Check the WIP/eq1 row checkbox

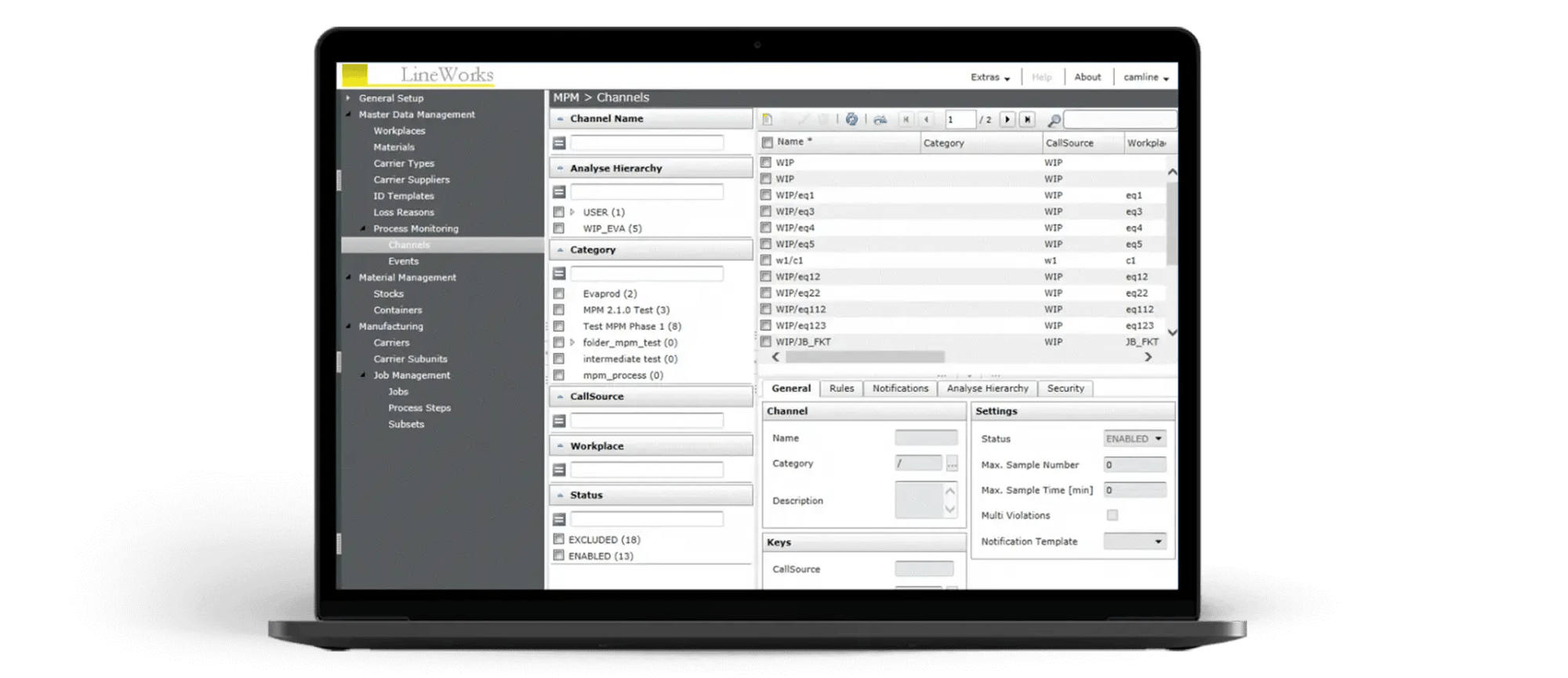click(x=766, y=194)
